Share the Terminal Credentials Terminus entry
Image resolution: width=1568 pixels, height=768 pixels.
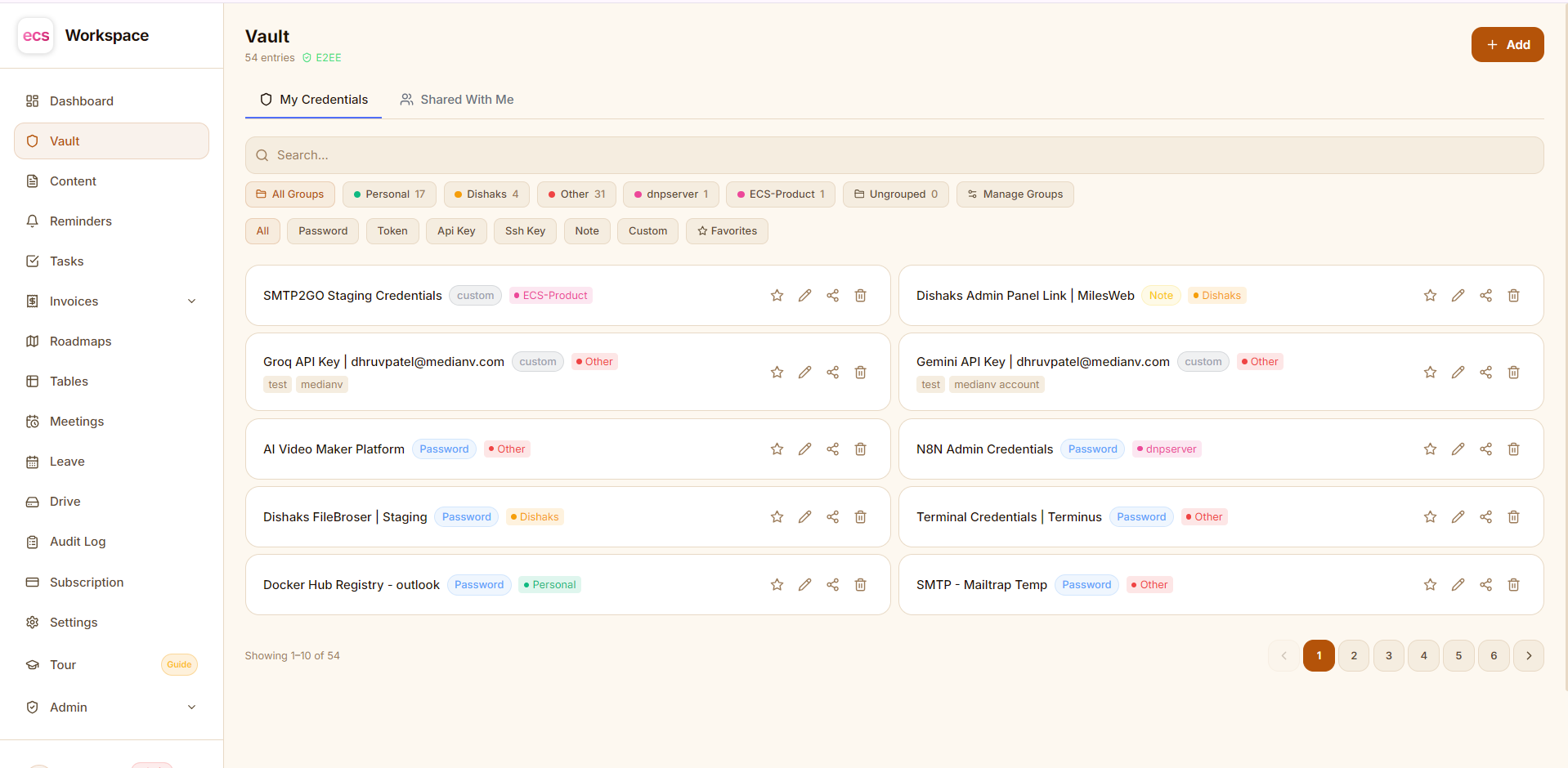point(1485,517)
